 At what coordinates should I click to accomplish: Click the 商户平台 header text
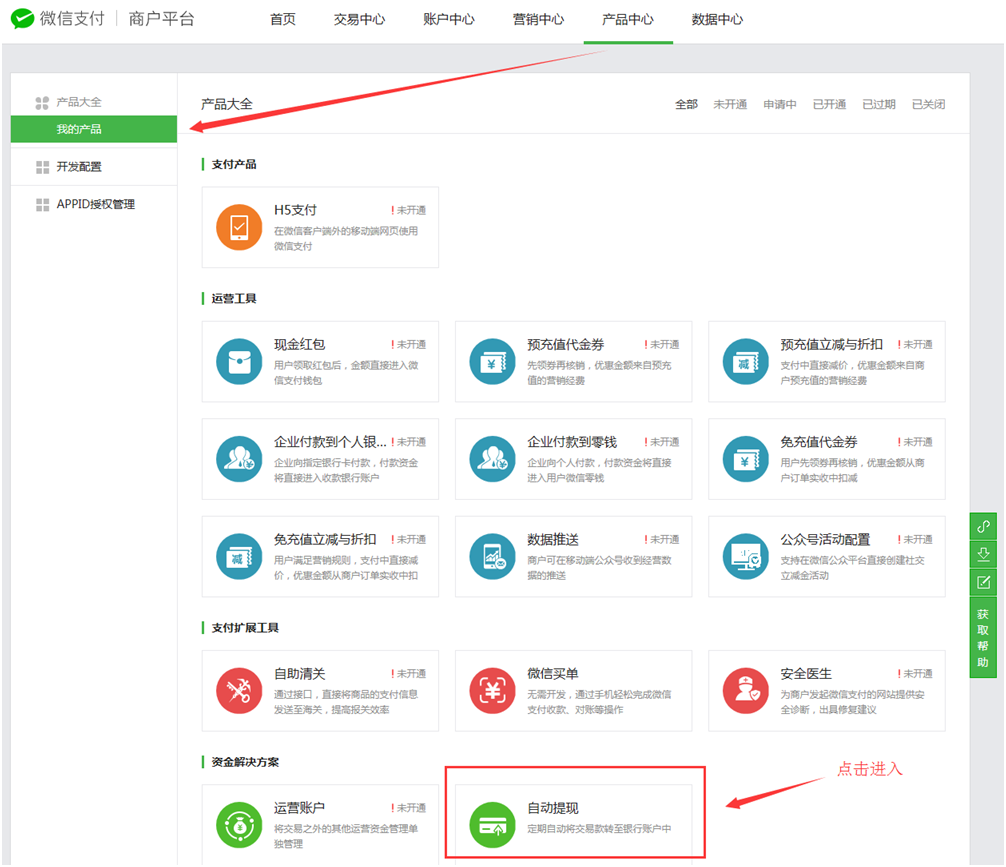click(161, 19)
